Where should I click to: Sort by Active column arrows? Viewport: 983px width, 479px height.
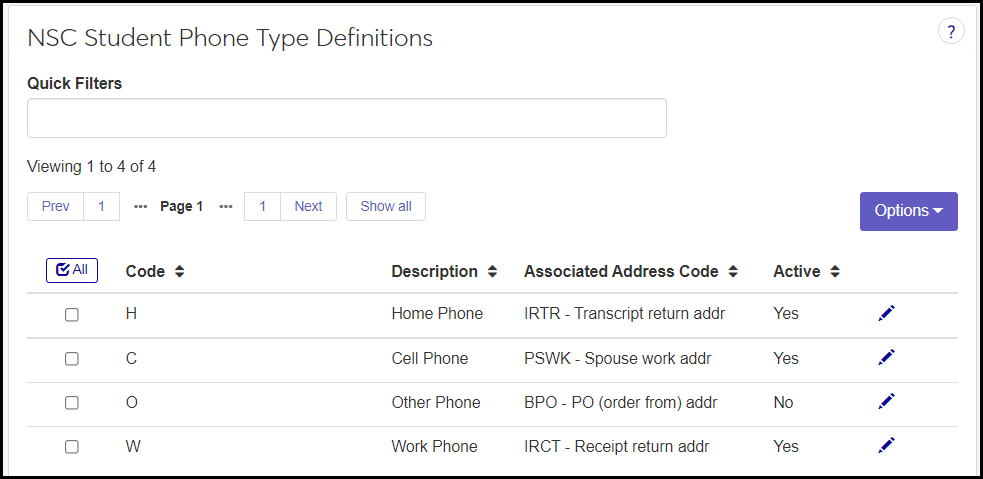[835, 271]
